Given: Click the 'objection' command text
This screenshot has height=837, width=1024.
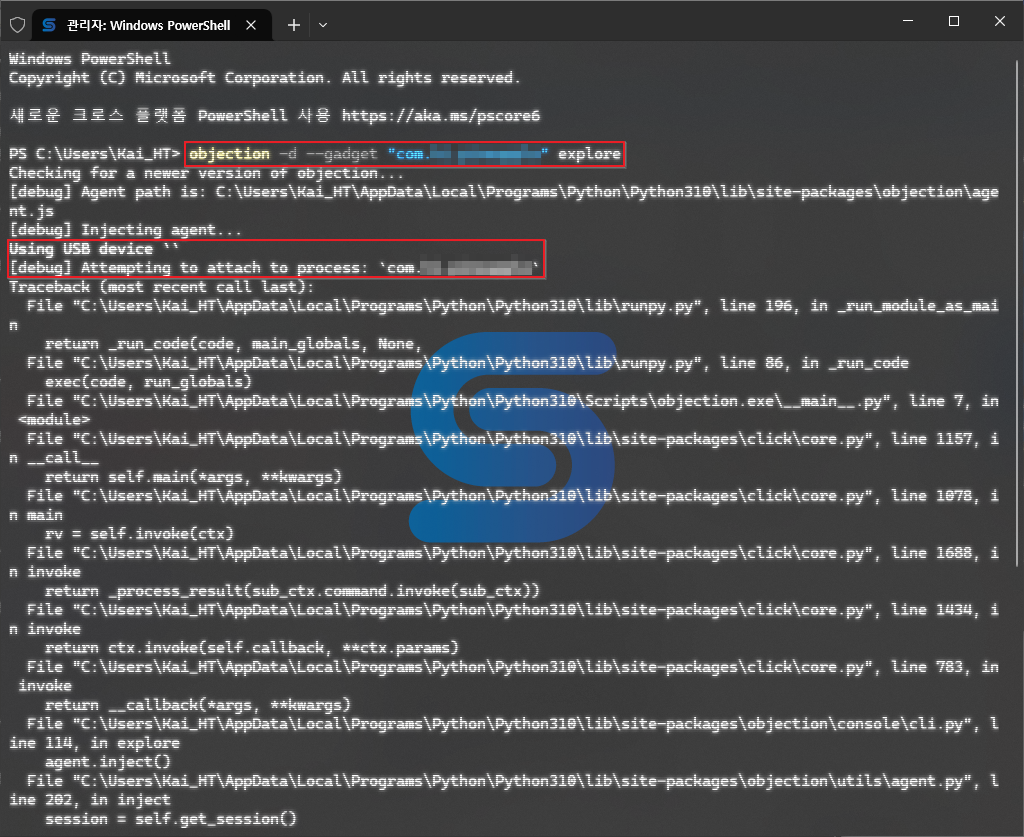Looking at the screenshot, I should pyautogui.click(x=229, y=154).
